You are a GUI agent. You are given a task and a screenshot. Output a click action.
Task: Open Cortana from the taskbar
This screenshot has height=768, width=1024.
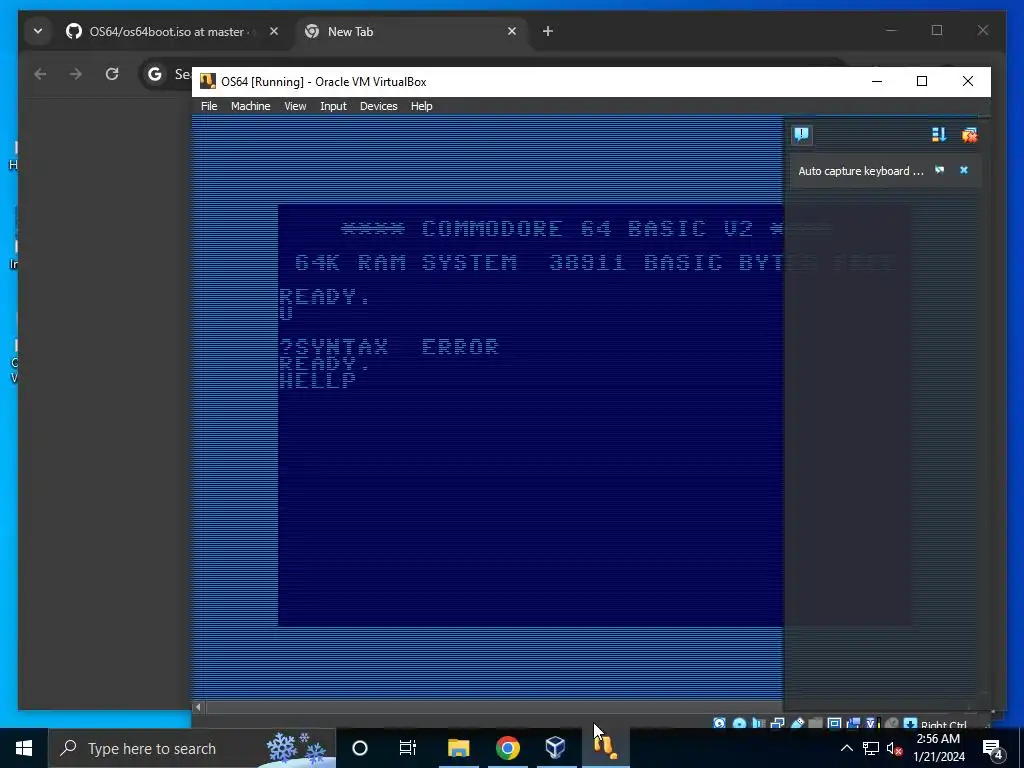(x=360, y=748)
